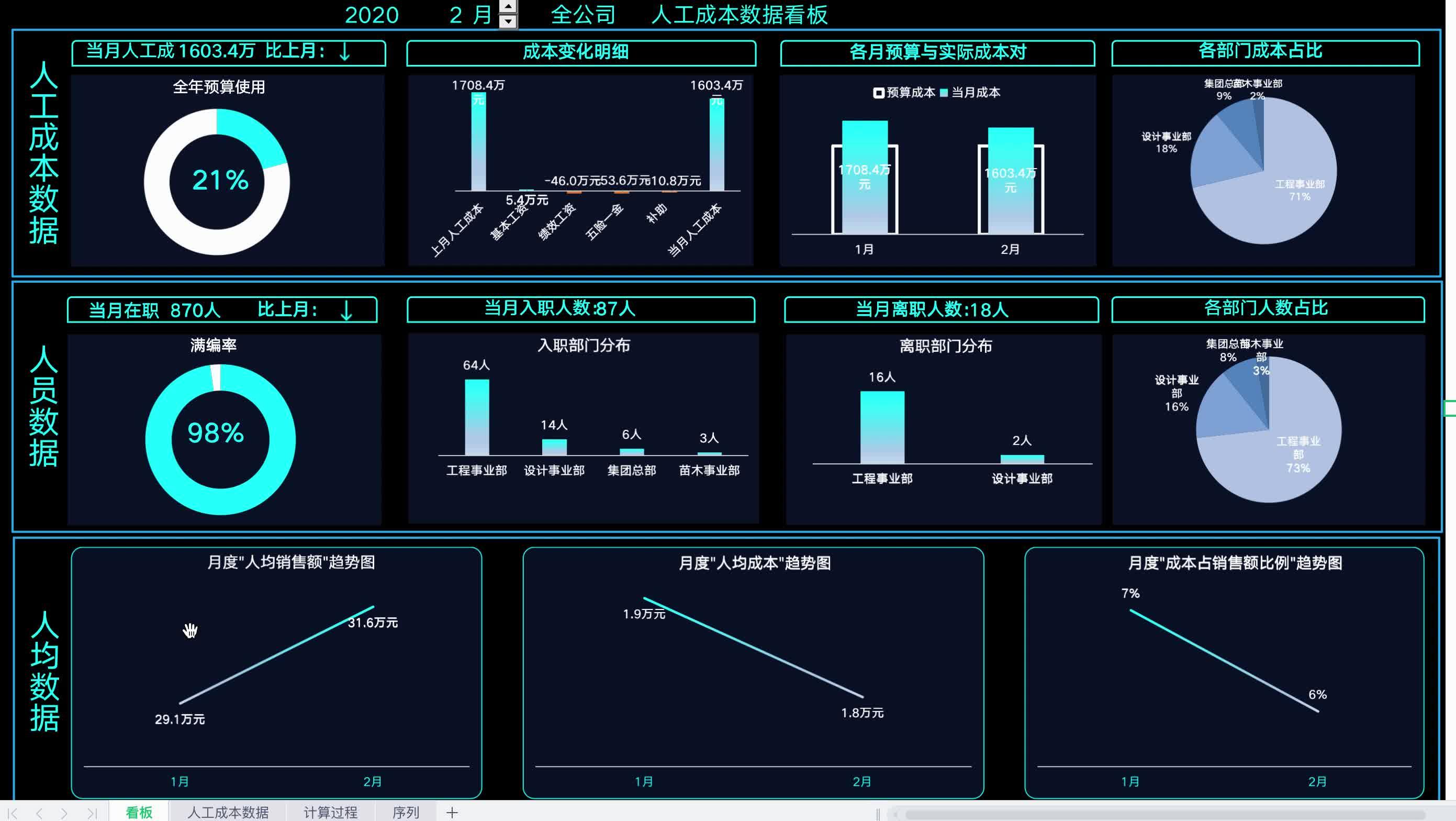Select the 看板 sheet tab
Viewport: 1456px width, 821px height.
139,813
